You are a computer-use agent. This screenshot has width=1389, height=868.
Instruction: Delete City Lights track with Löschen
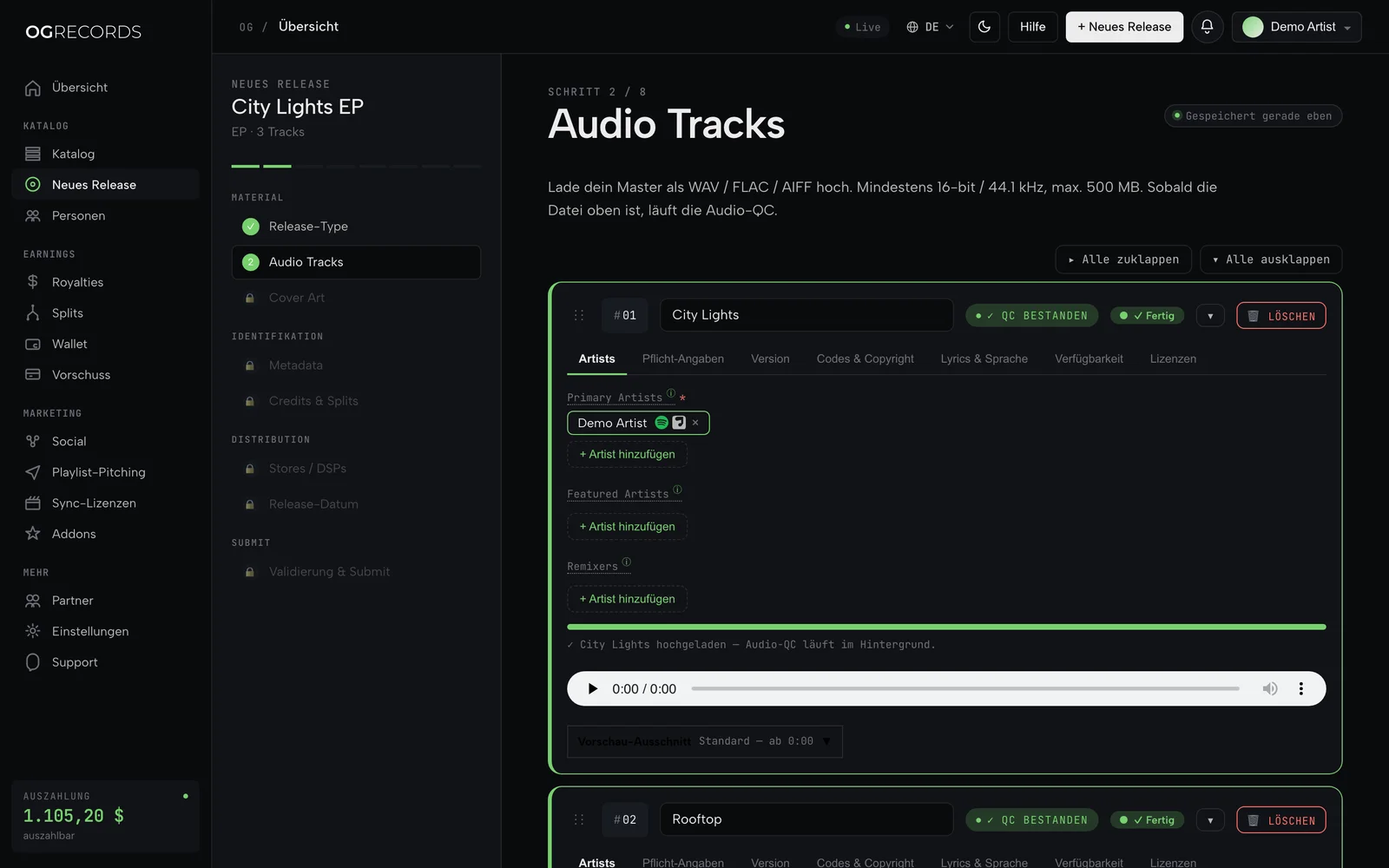click(1281, 316)
